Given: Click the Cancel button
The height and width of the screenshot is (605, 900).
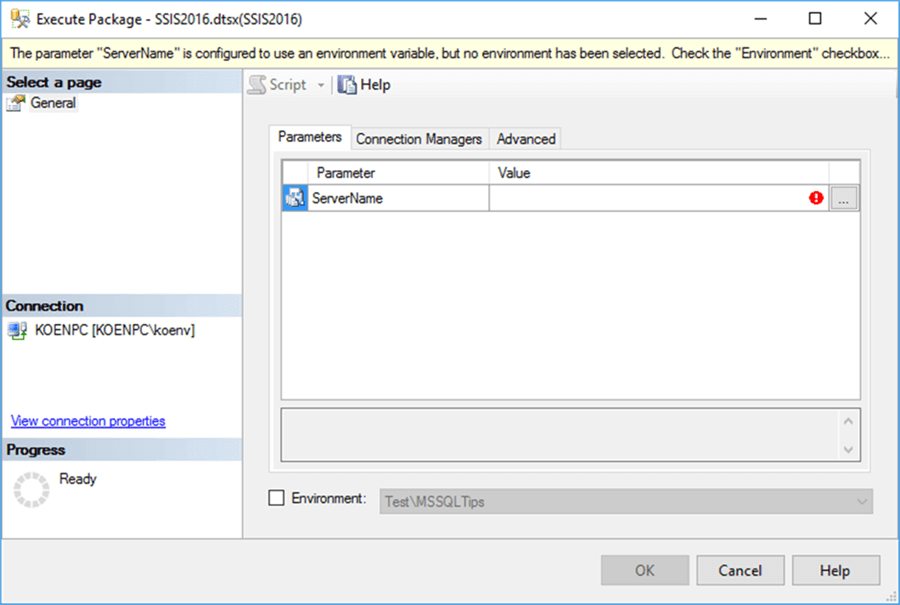Looking at the screenshot, I should point(740,570).
